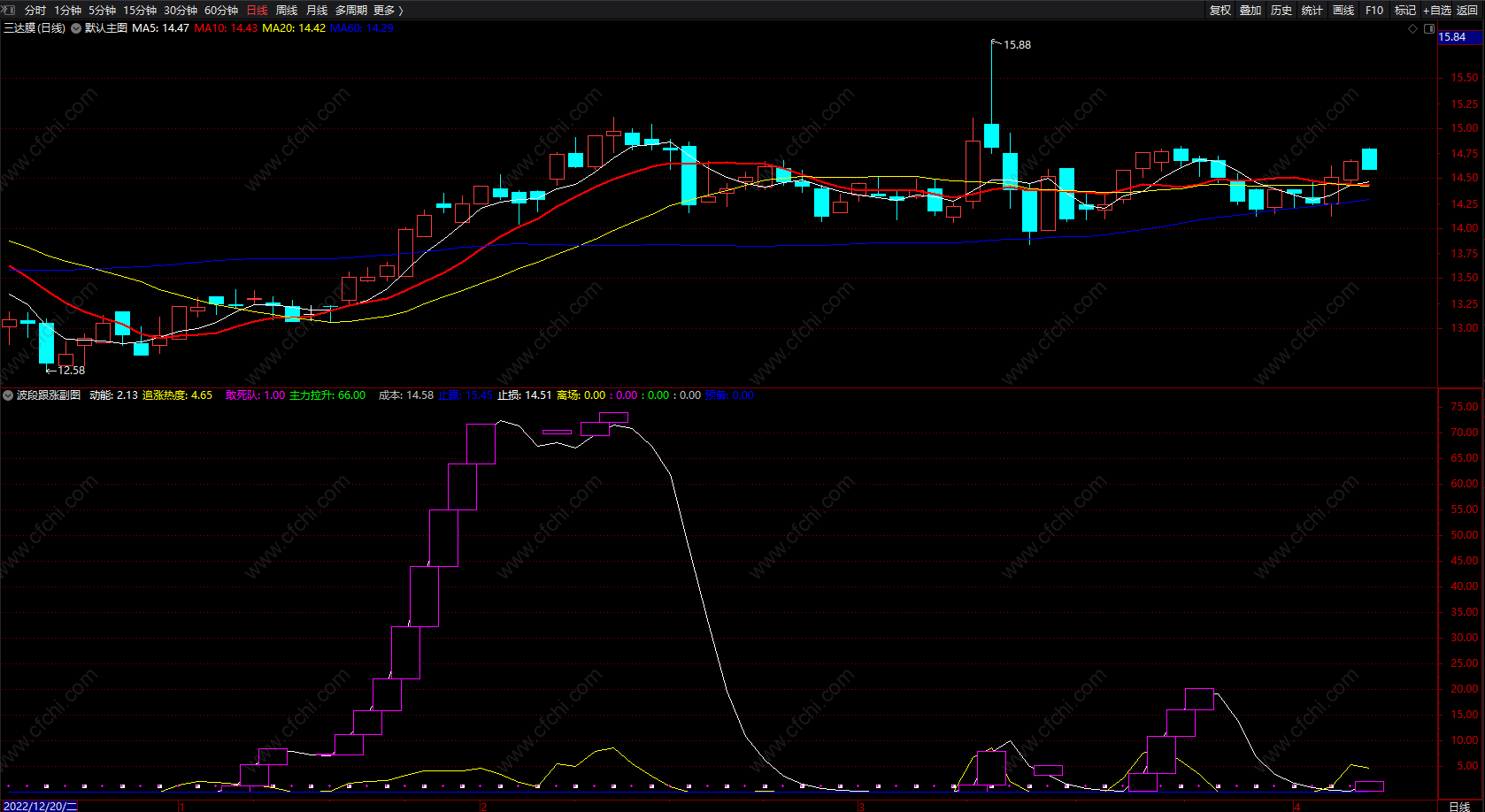Expand the 更多 periods menu
The image size is (1485, 812).
click(388, 11)
